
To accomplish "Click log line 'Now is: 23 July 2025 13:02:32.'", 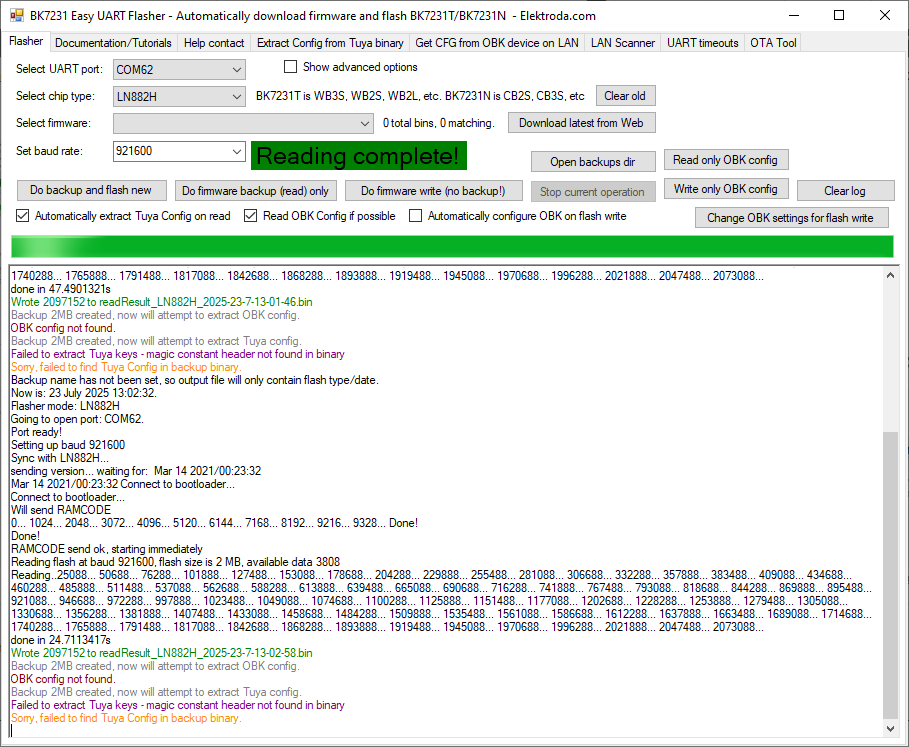I will coord(84,393).
